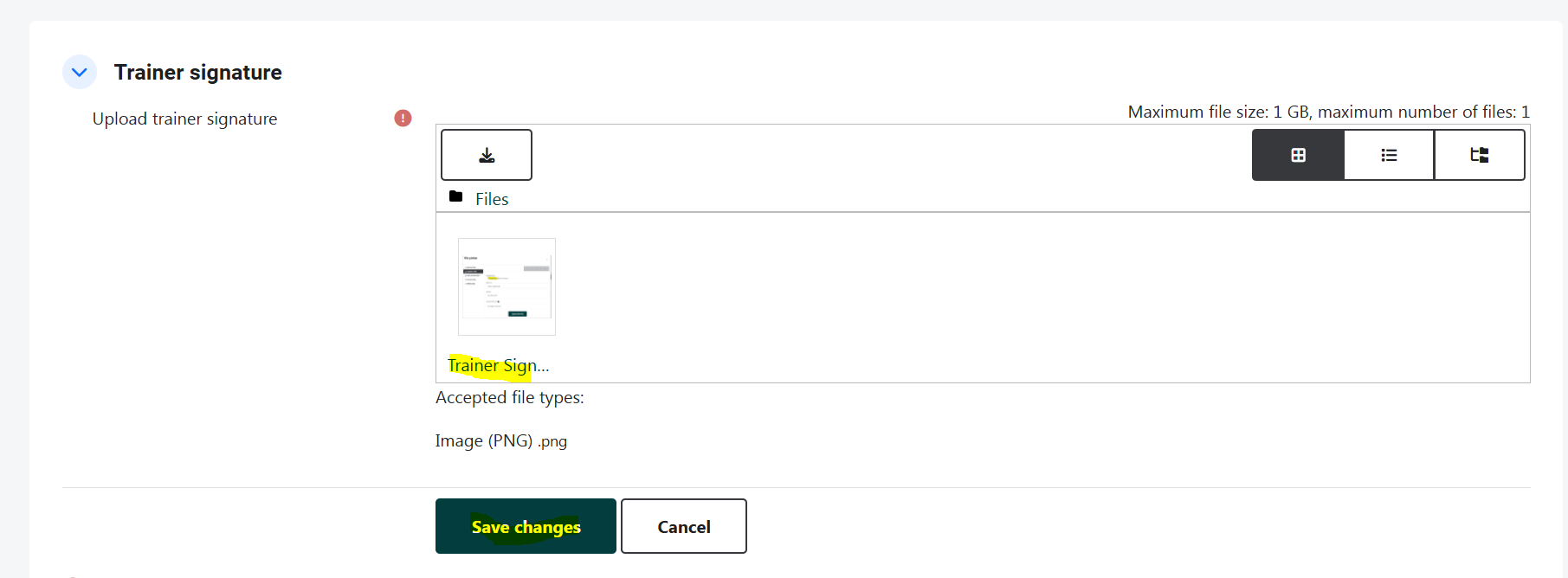1568x578 pixels.
Task: Click the Upload trainer signature label
Action: [x=184, y=119]
